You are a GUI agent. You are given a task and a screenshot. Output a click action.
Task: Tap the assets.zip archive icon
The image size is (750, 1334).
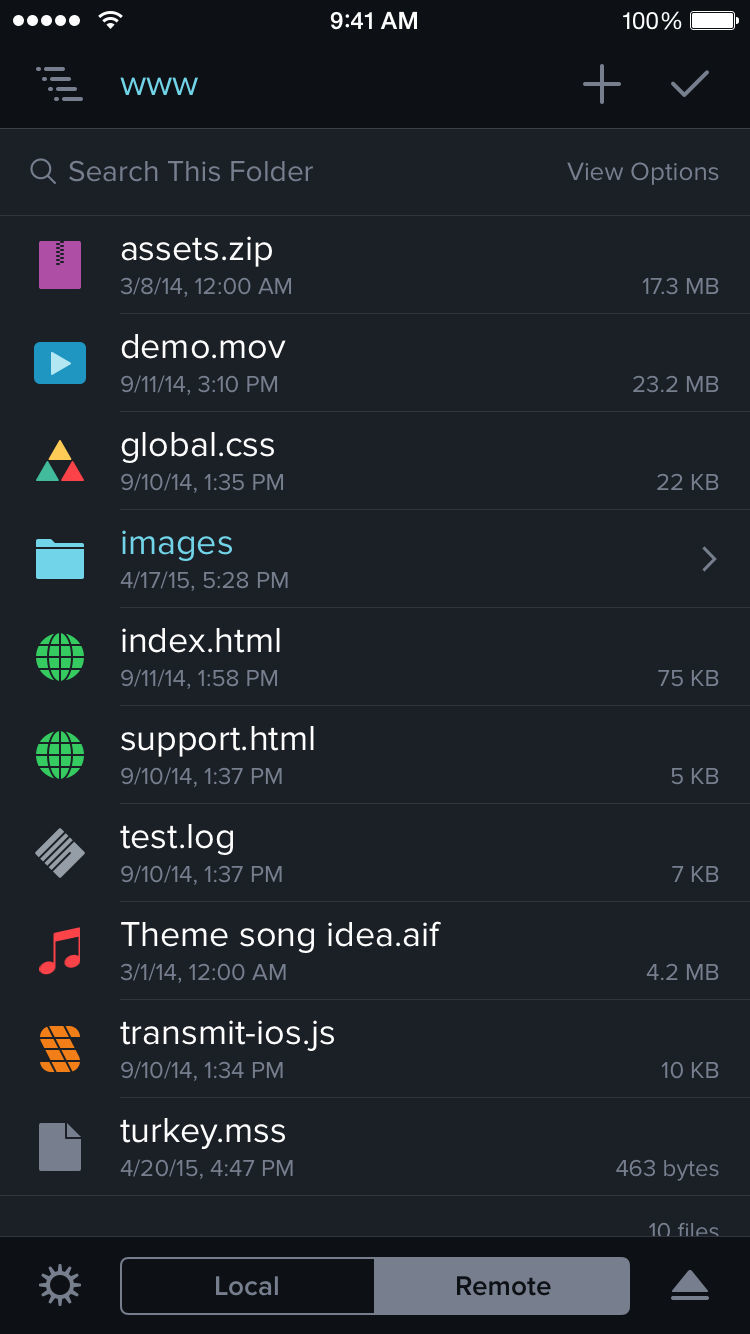(60, 265)
